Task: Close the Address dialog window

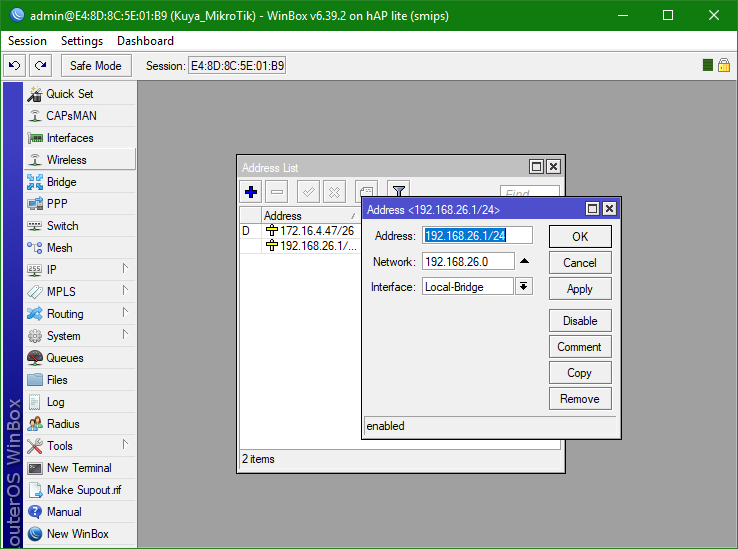Action: click(610, 209)
